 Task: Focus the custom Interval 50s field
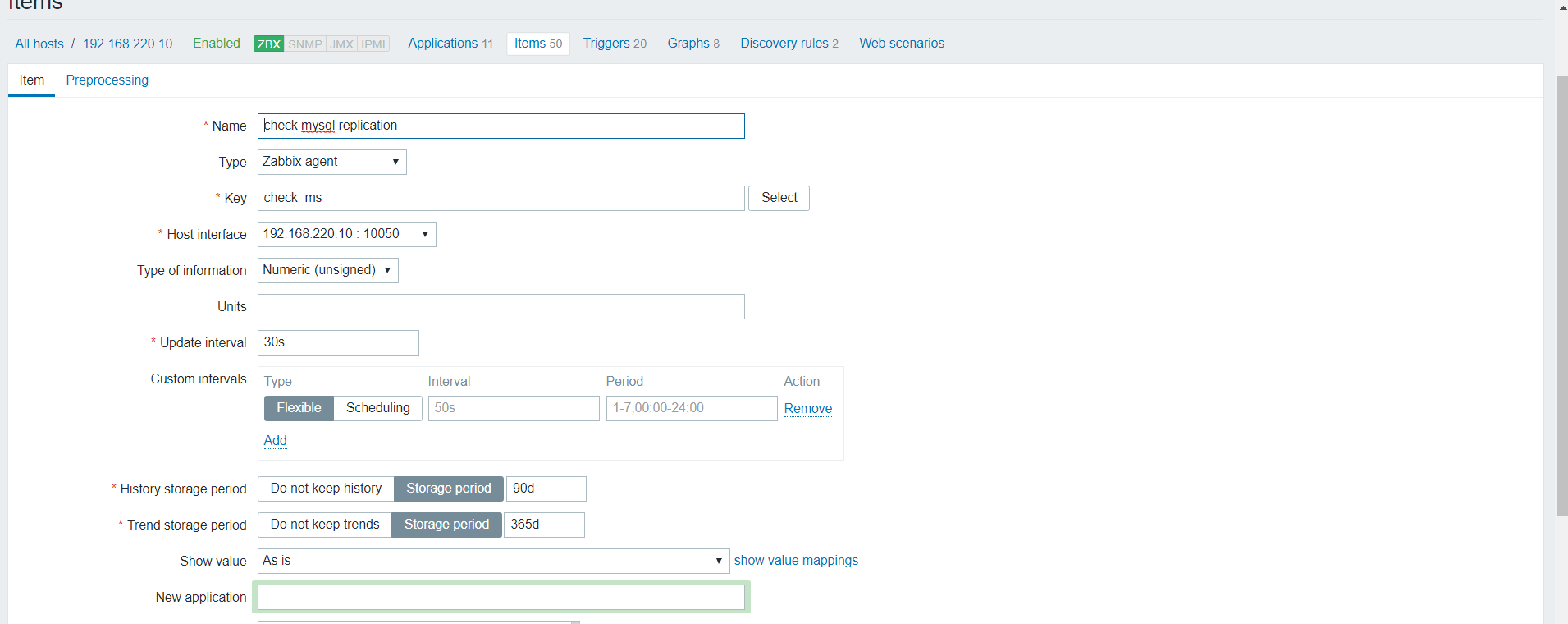point(514,408)
